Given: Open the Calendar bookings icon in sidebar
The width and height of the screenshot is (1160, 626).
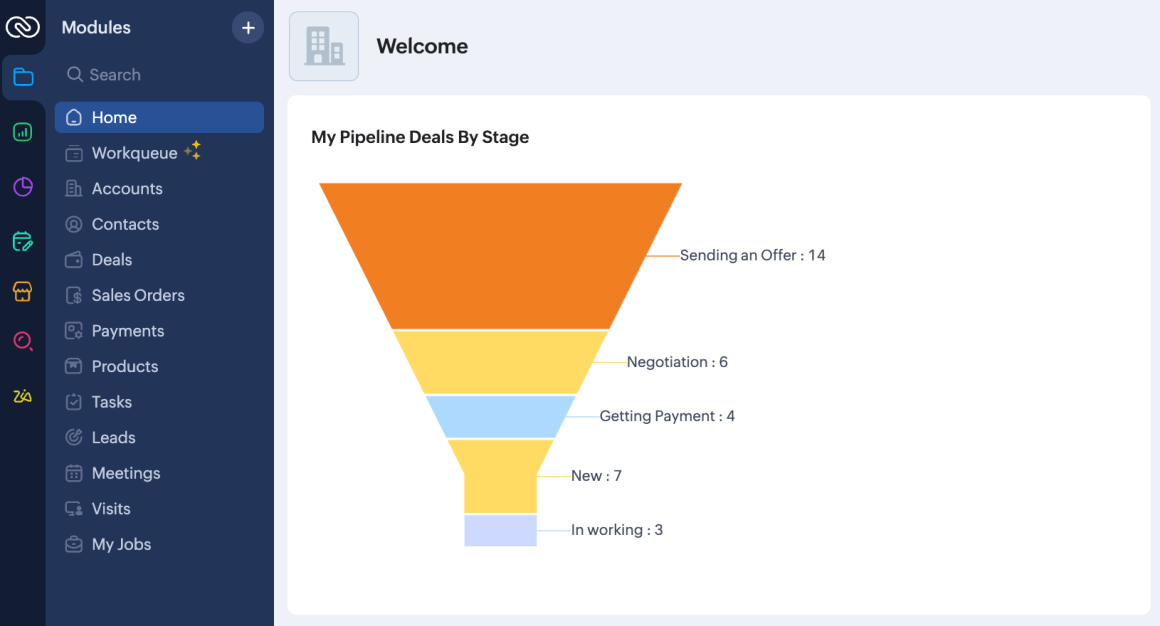Looking at the screenshot, I should pyautogui.click(x=22, y=241).
